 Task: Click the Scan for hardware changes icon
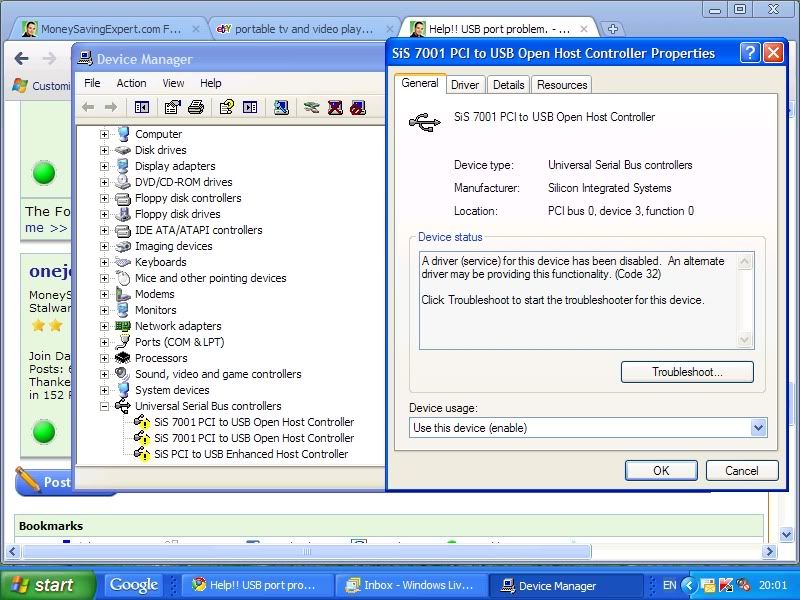[x=281, y=107]
